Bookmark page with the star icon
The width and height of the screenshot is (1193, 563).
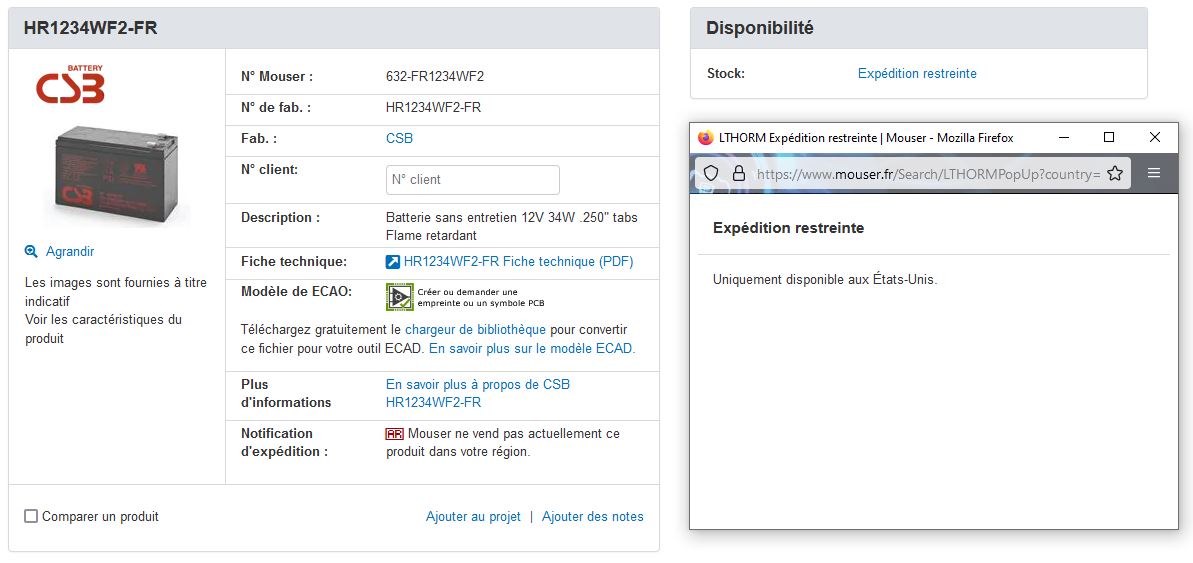coord(1115,173)
